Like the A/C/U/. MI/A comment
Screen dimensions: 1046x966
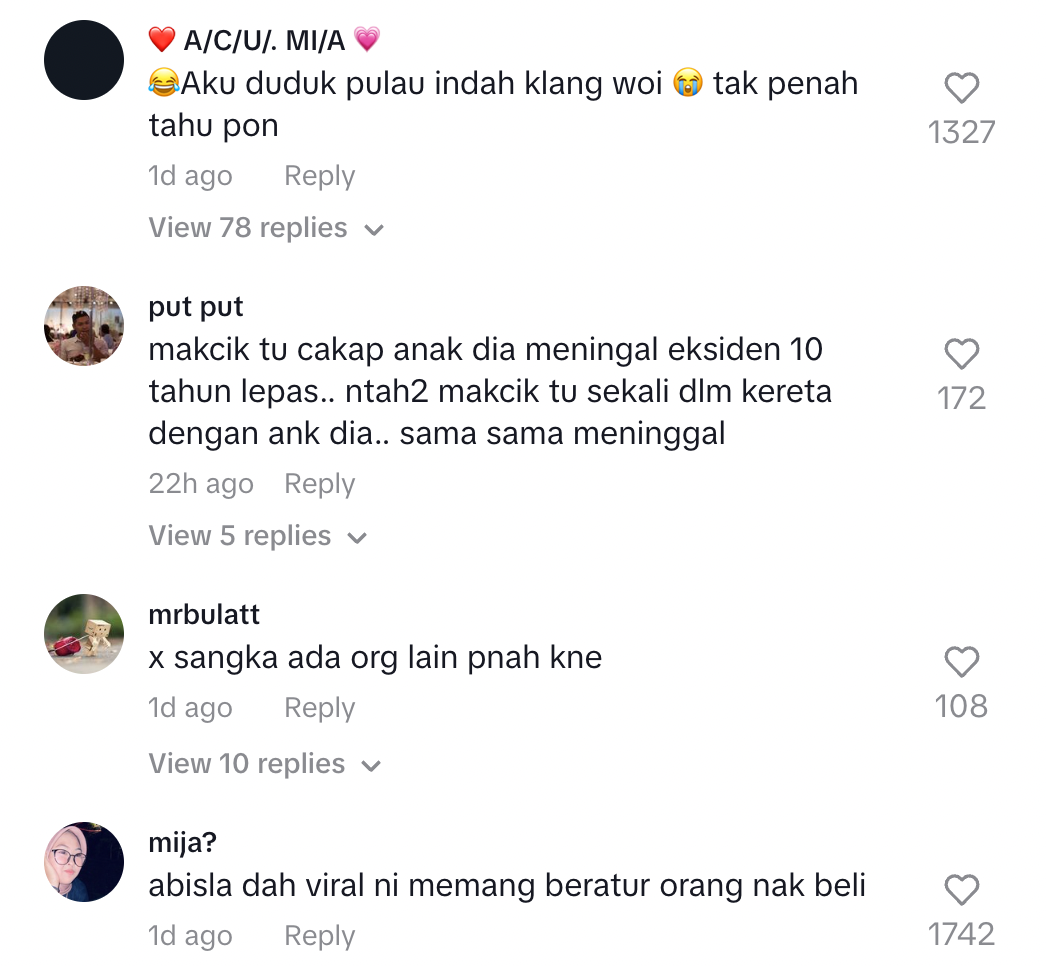coord(961,87)
